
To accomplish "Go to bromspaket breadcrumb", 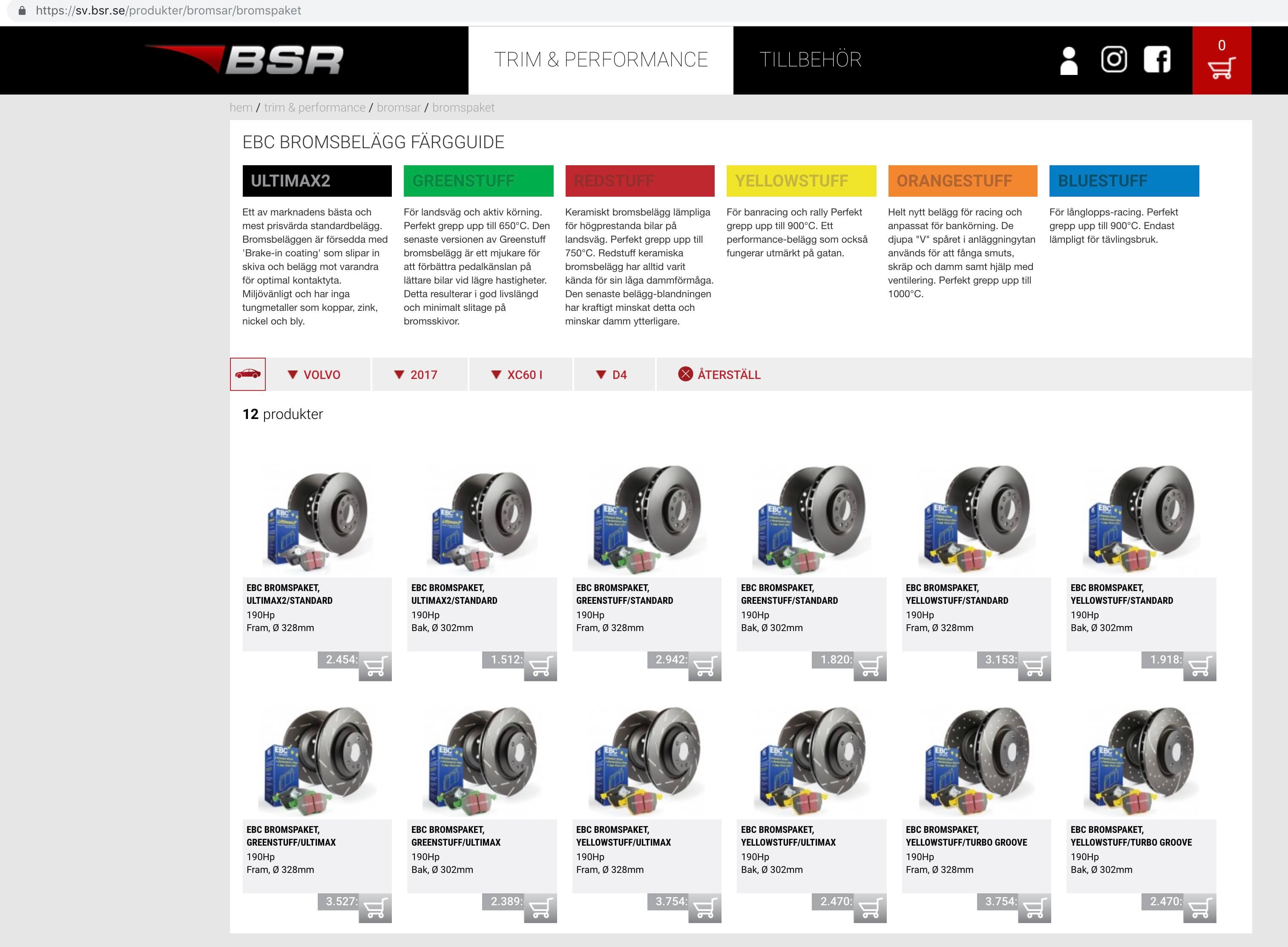I will 463,108.
